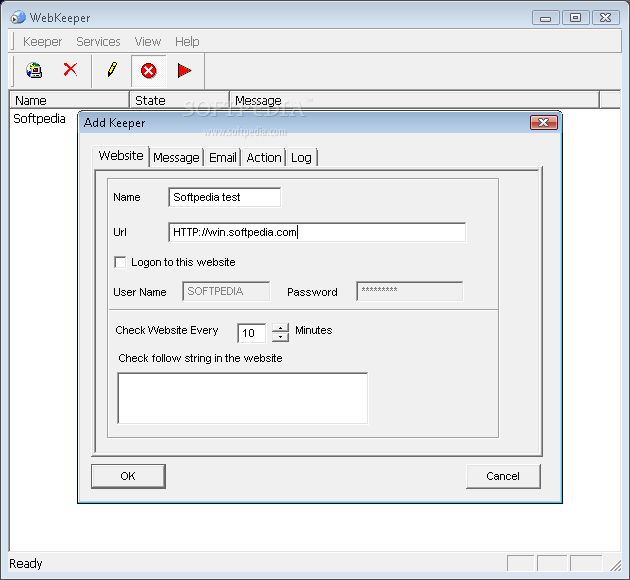Minimize the WebKeeper window
The height and width of the screenshot is (580, 630).
pos(545,18)
